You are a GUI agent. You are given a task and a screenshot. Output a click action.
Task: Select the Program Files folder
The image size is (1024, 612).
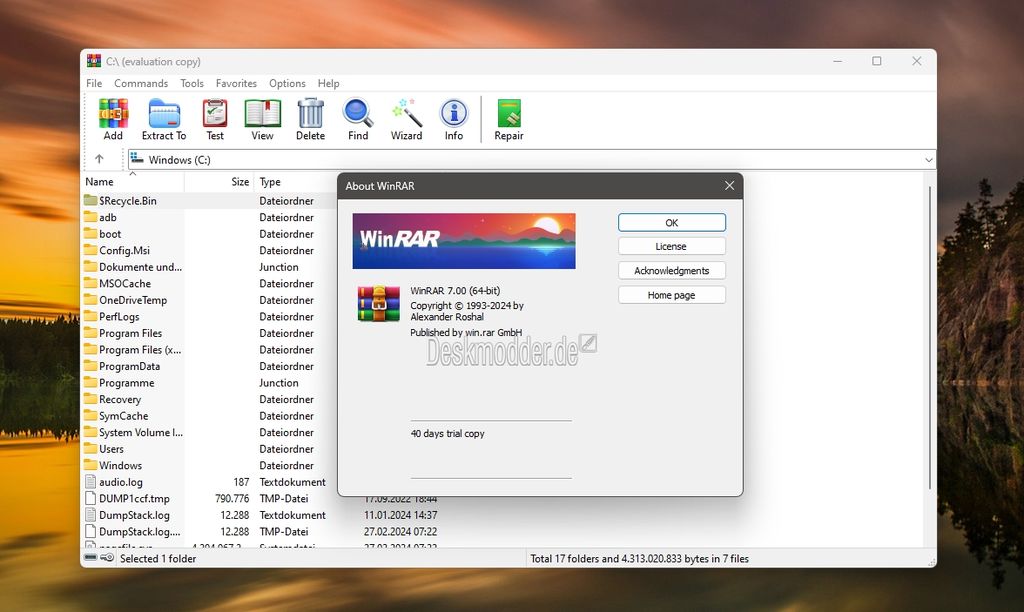[x=131, y=333]
